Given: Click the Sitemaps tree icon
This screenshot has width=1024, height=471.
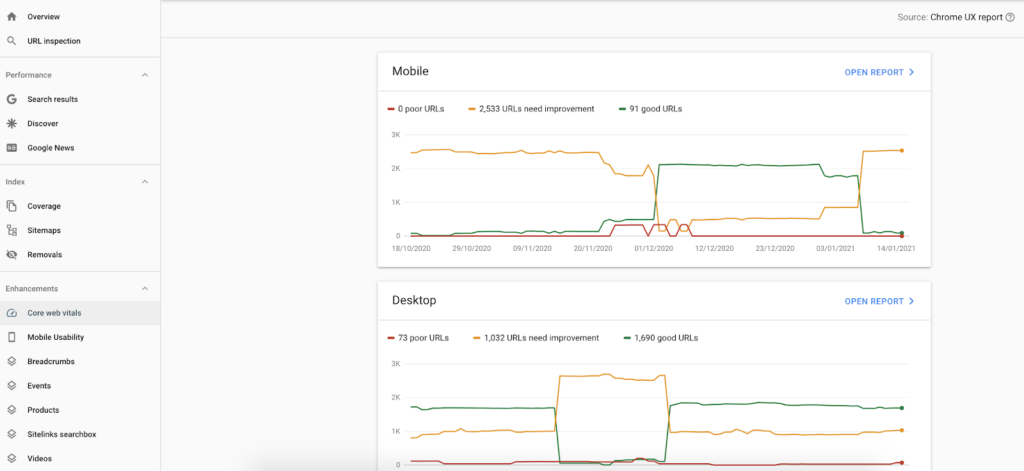Looking at the screenshot, I should (11, 230).
